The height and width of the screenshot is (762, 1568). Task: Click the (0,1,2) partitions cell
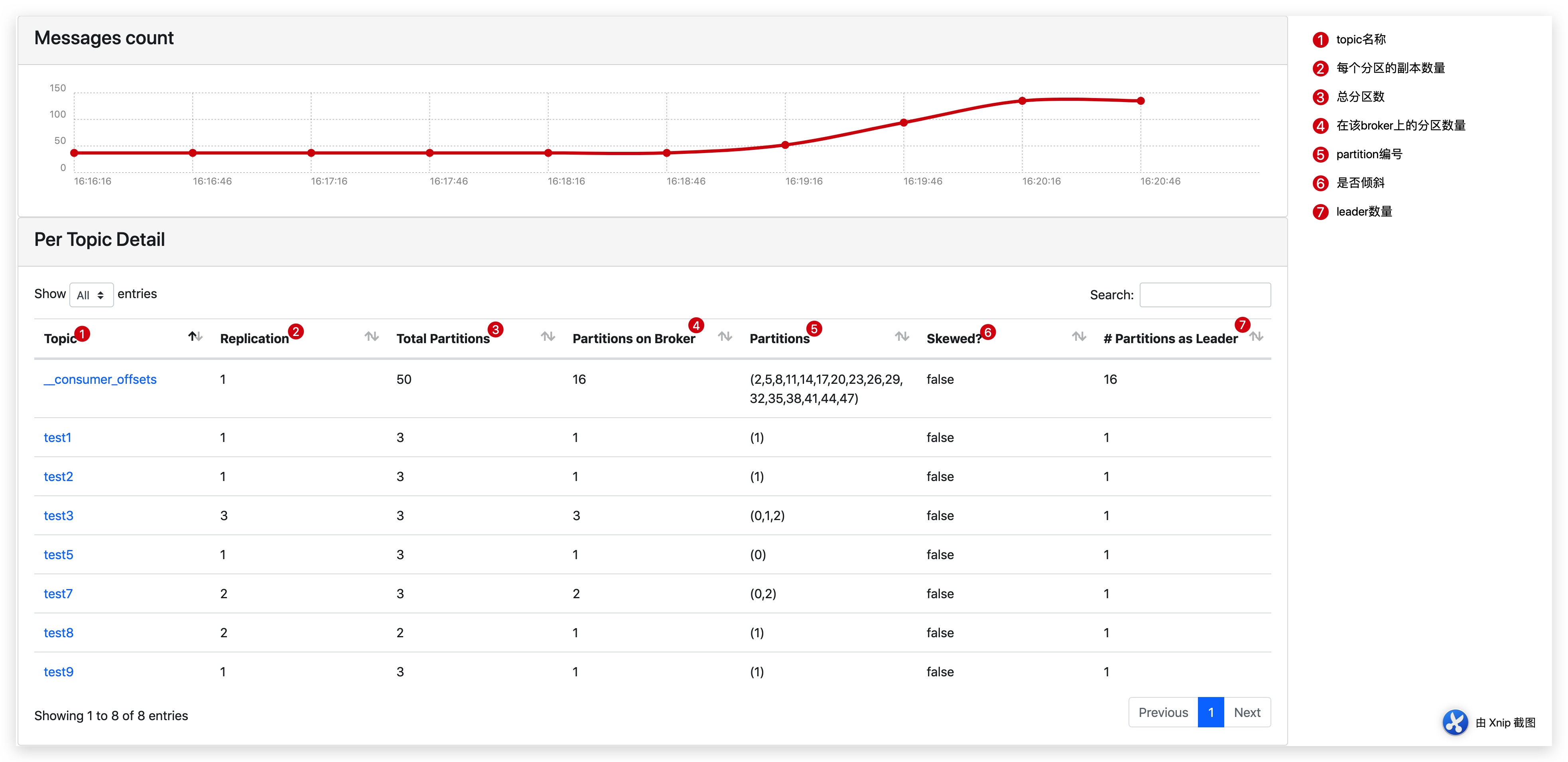[x=767, y=516]
